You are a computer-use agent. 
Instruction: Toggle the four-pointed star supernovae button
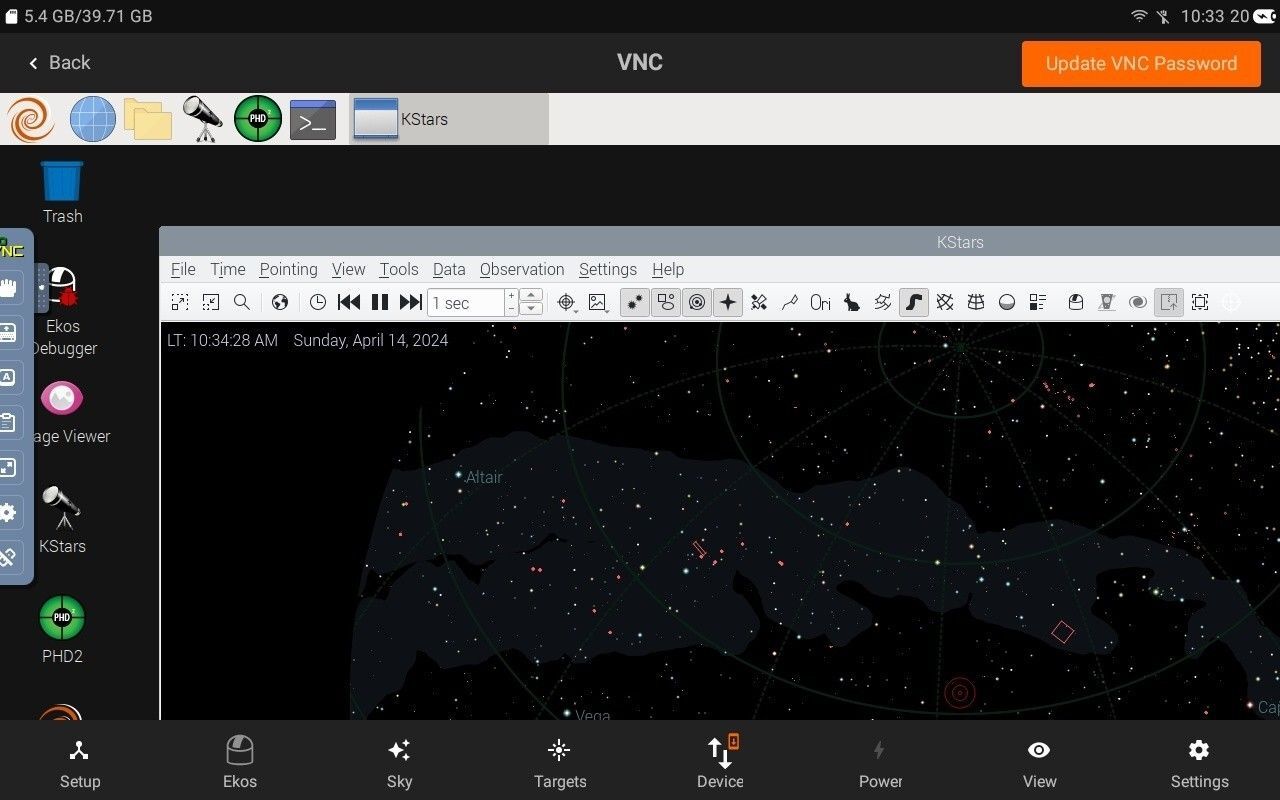tap(728, 302)
